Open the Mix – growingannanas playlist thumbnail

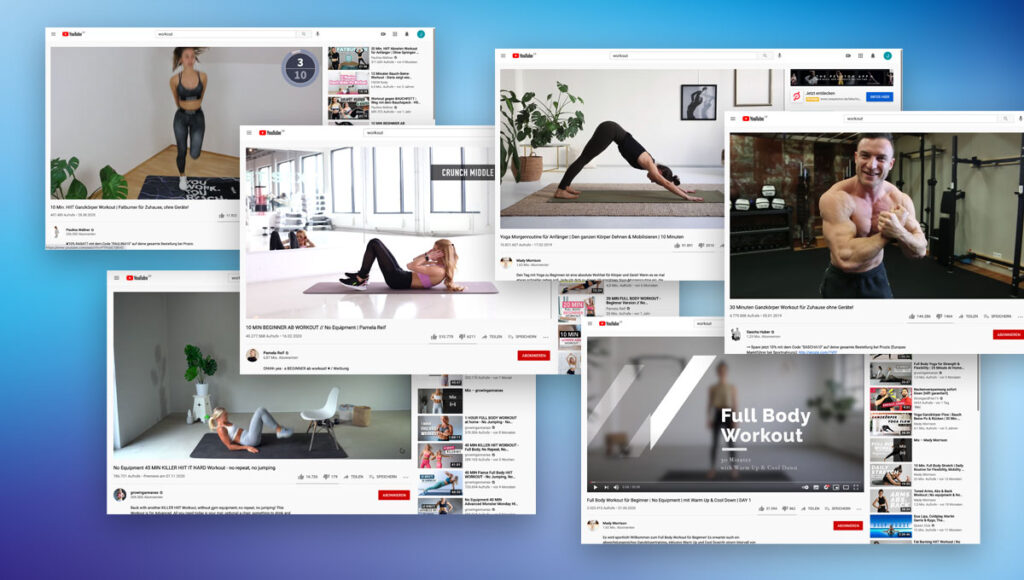coord(440,400)
